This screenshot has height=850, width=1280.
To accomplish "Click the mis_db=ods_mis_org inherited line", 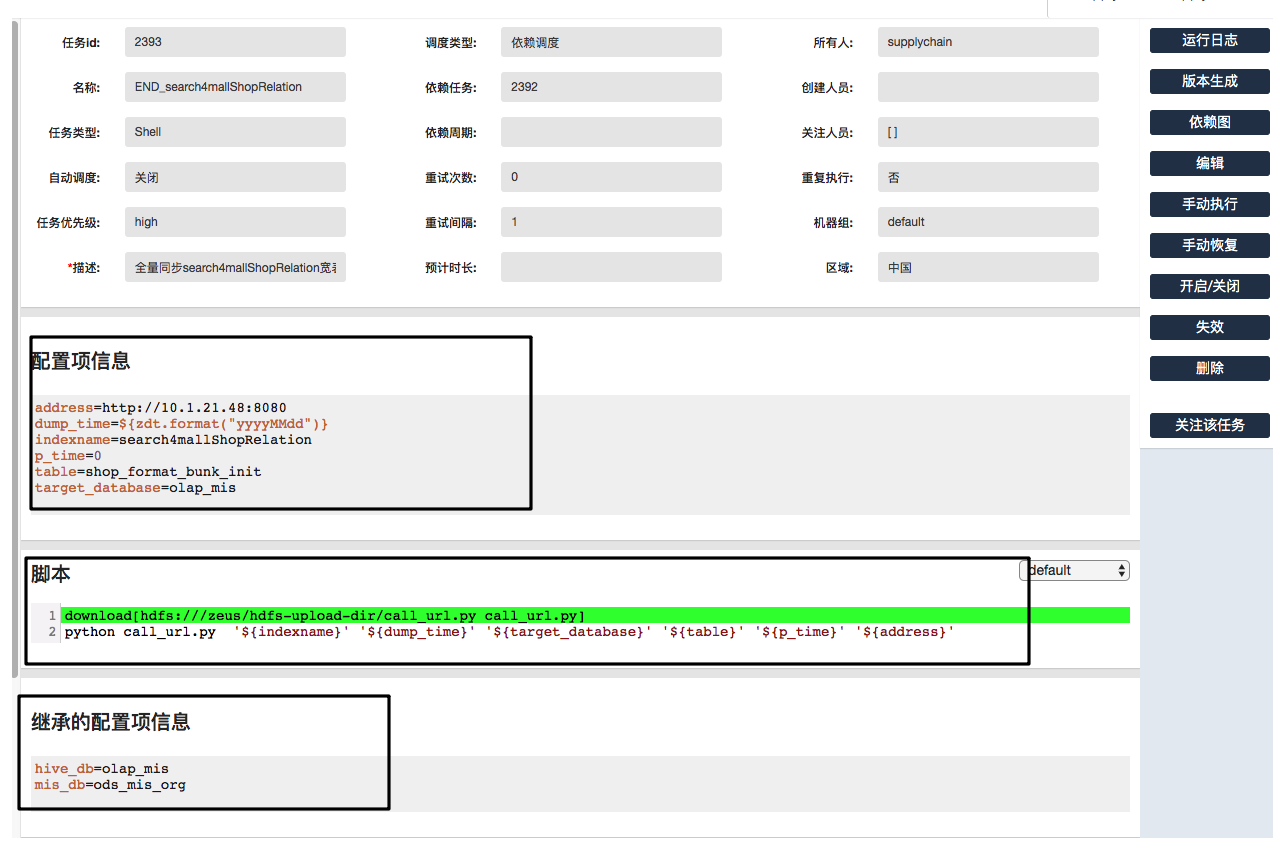I will [x=110, y=785].
